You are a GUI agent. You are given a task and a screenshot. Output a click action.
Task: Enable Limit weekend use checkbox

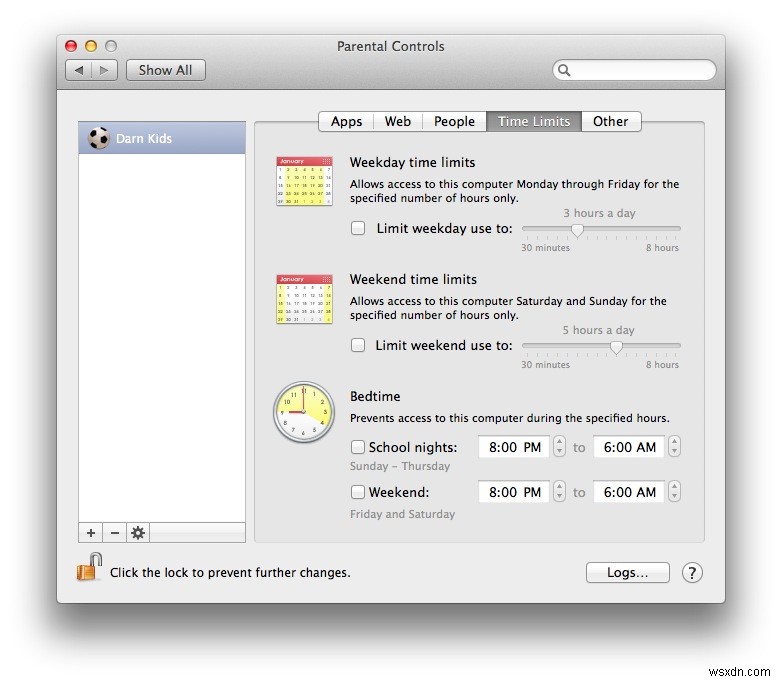click(x=358, y=345)
